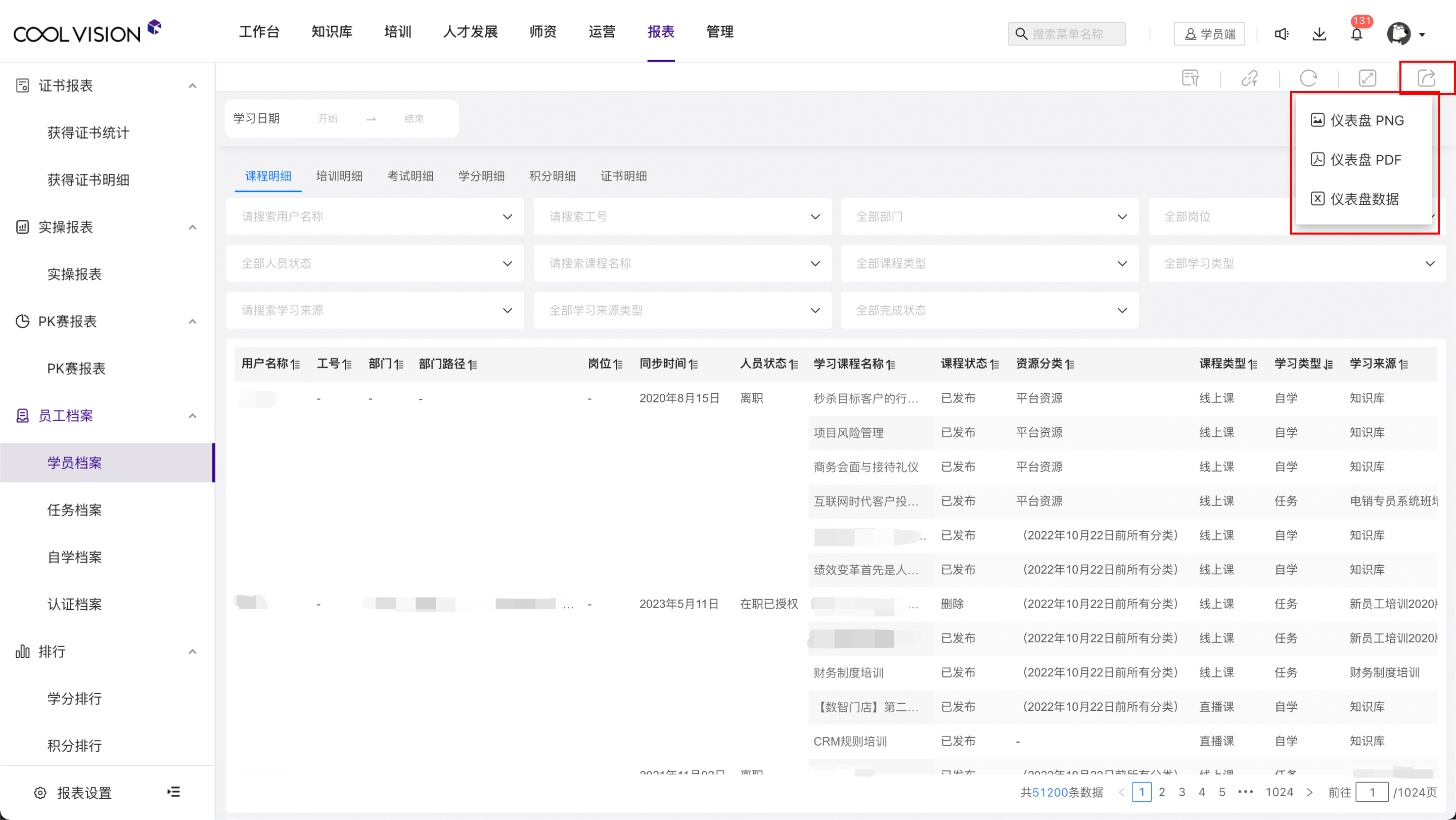Sort by 课程状态 column icon
The width and height of the screenshot is (1456, 820).
995,365
